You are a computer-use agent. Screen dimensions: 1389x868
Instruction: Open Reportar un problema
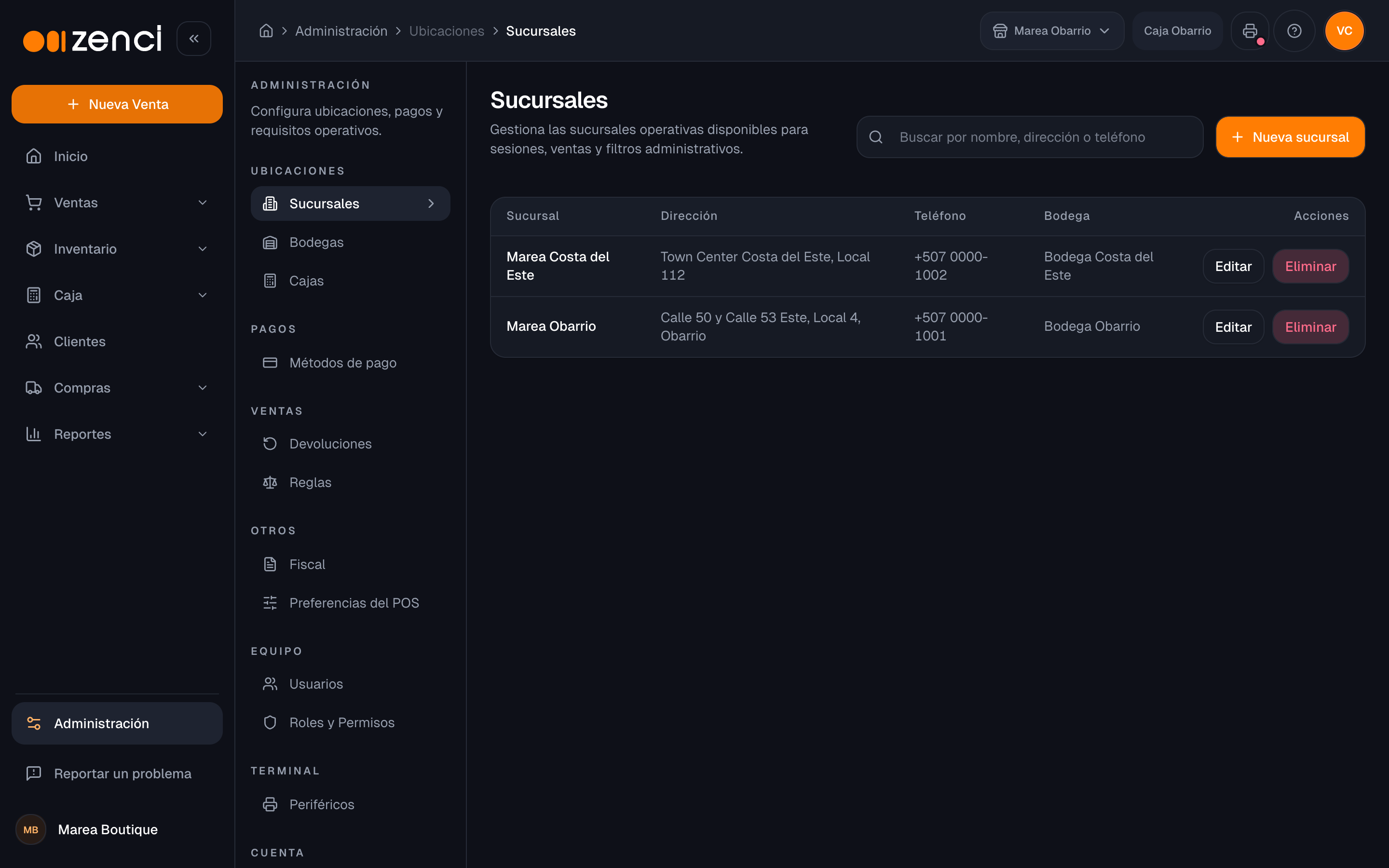click(117, 773)
